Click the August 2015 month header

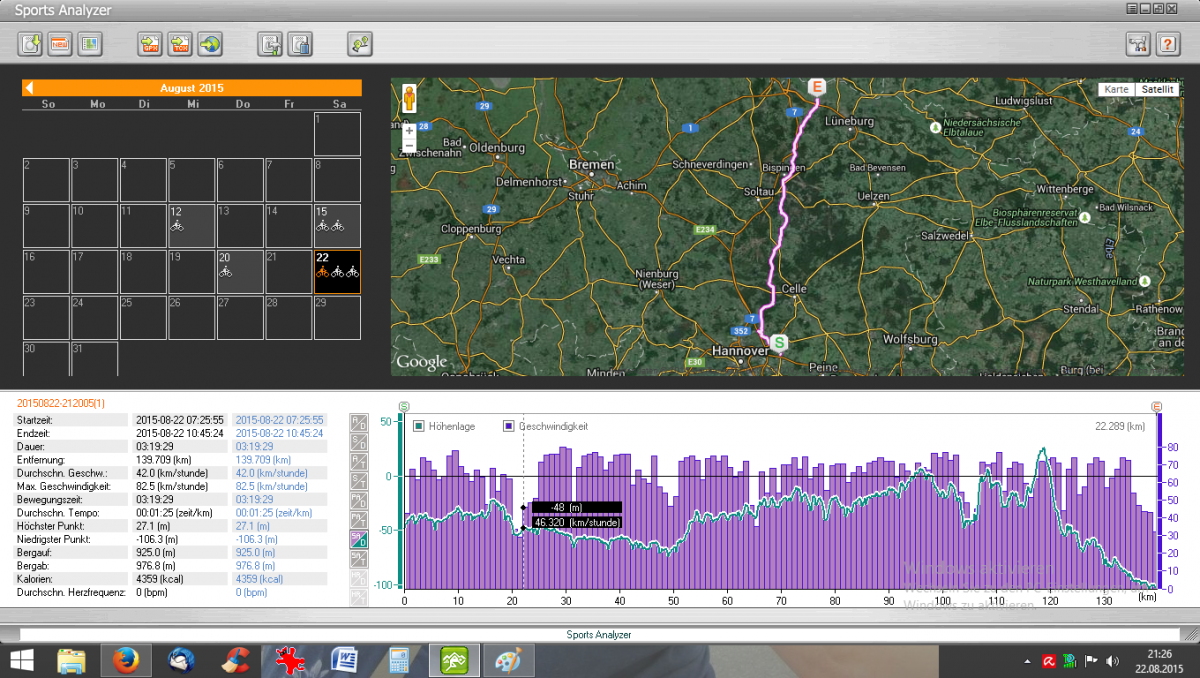(192, 88)
